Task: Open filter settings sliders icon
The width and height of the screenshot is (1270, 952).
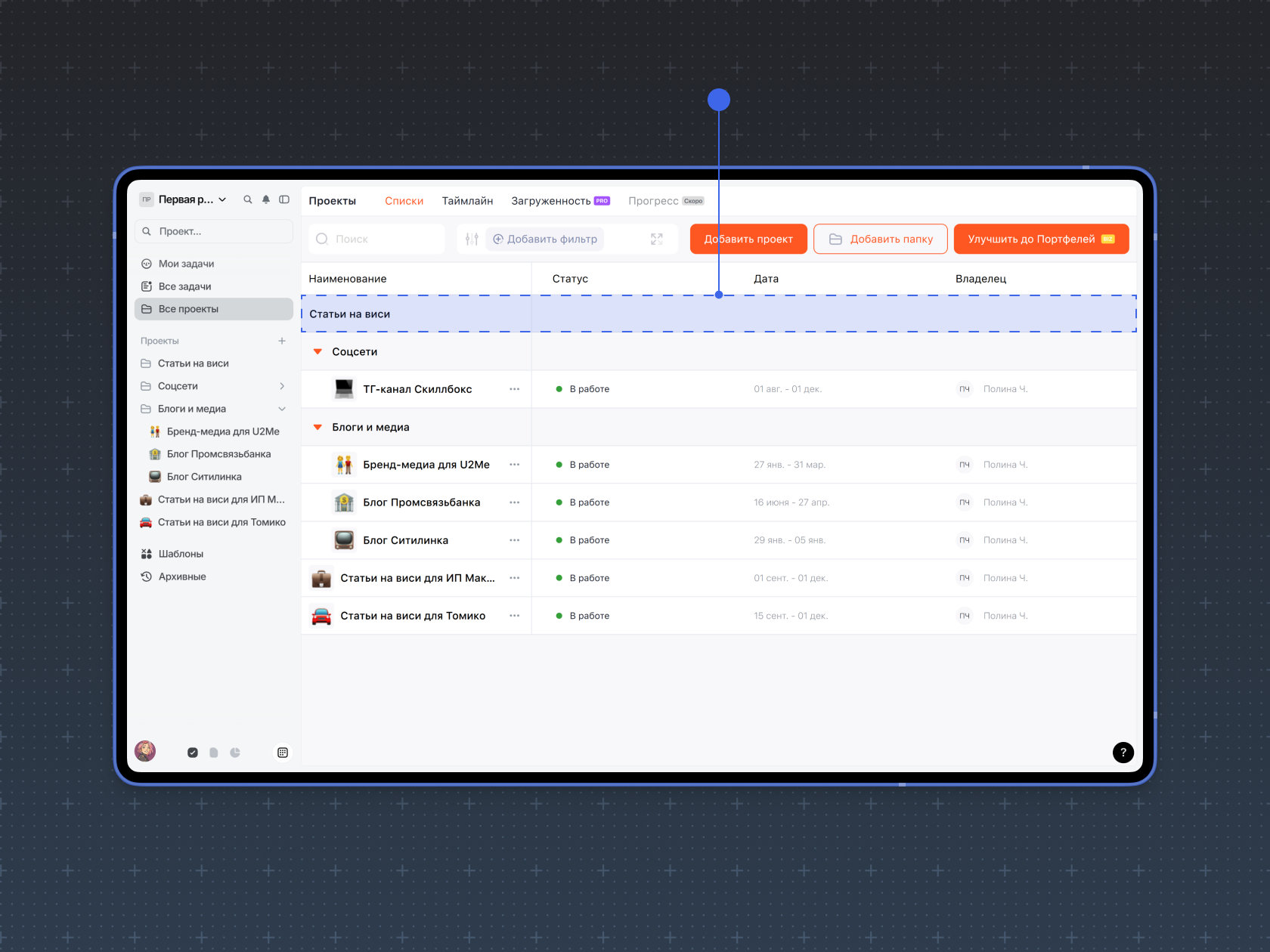Action: [x=472, y=239]
